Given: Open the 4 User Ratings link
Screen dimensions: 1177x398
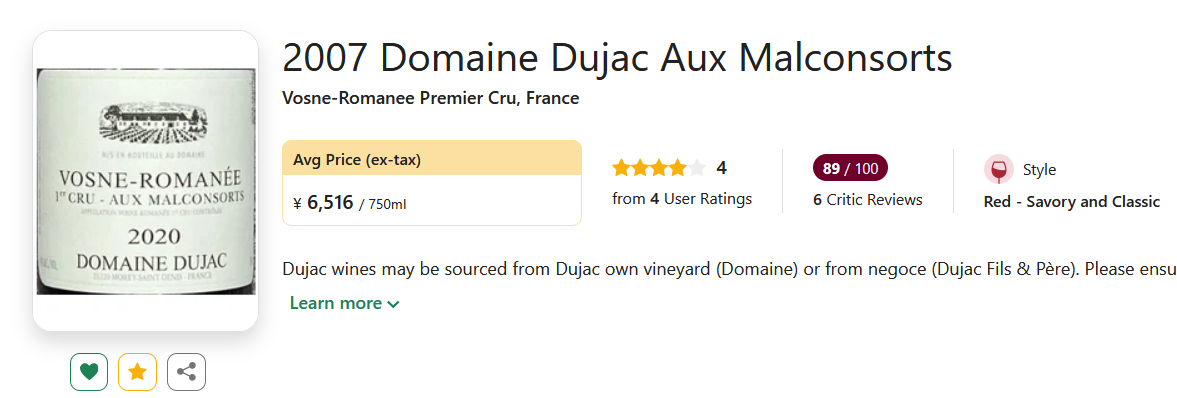Looking at the screenshot, I should click(682, 199).
